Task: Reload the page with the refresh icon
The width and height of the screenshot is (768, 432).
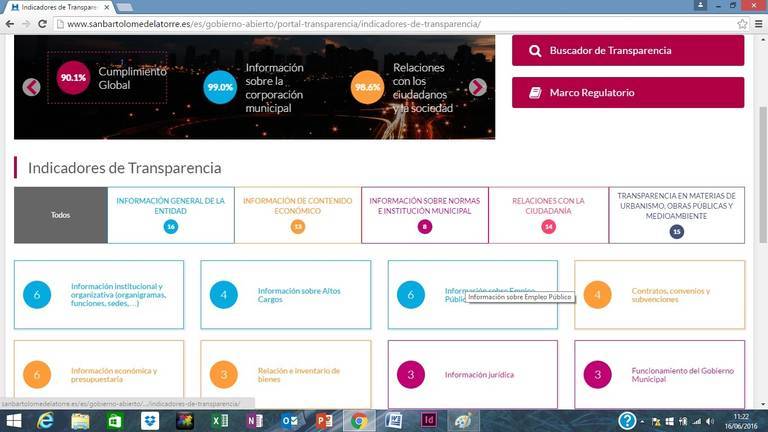Action: 42,24
